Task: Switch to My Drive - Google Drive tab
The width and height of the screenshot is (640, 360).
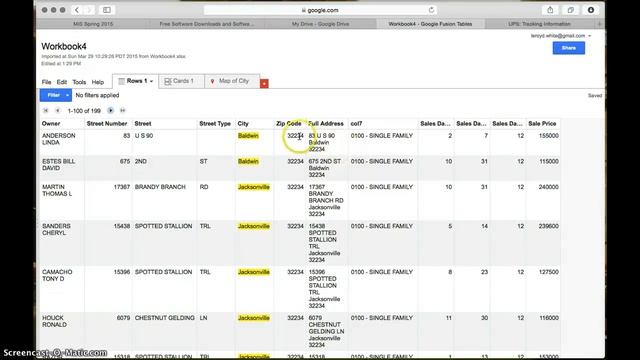Action: (320, 24)
